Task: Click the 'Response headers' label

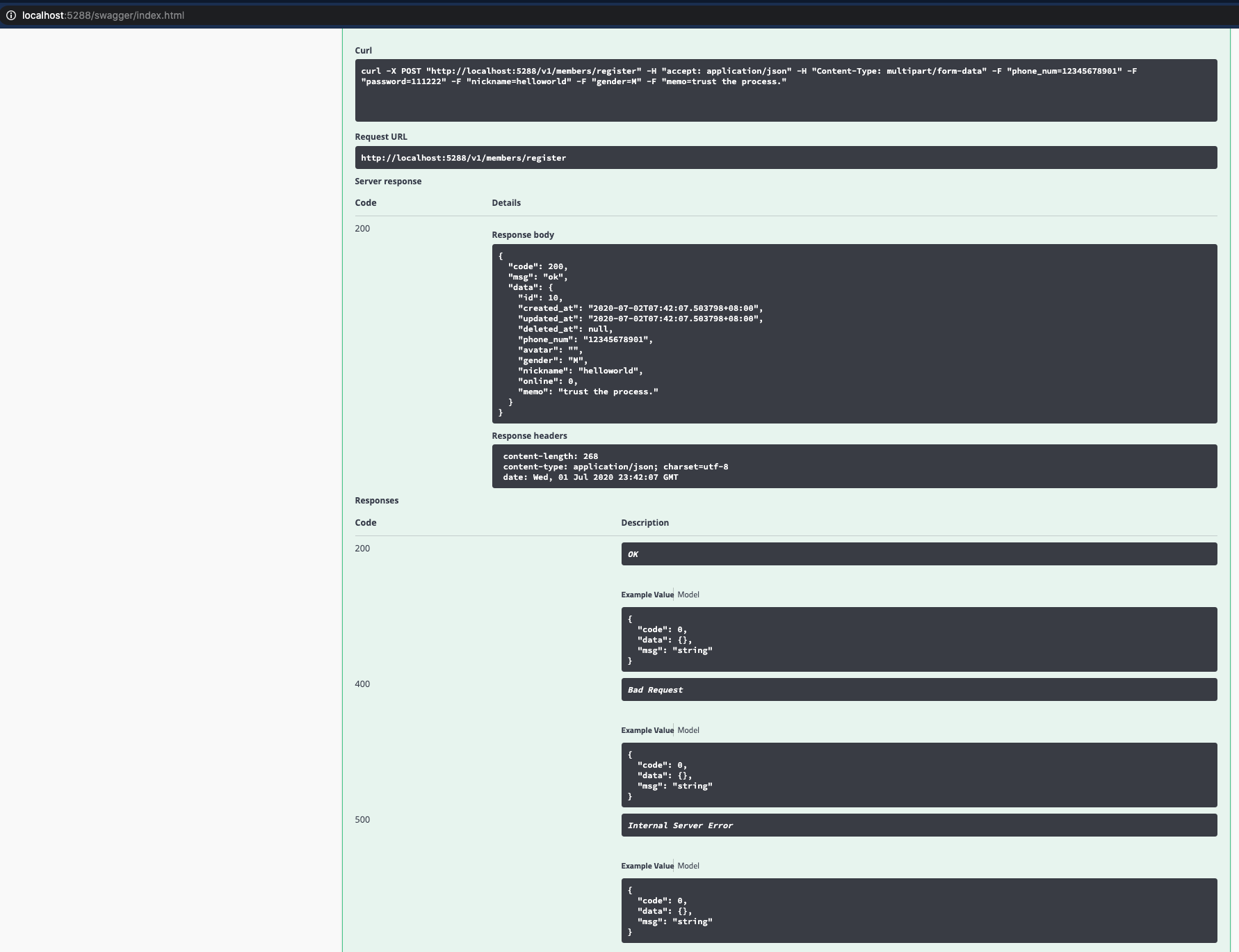Action: 529,436
